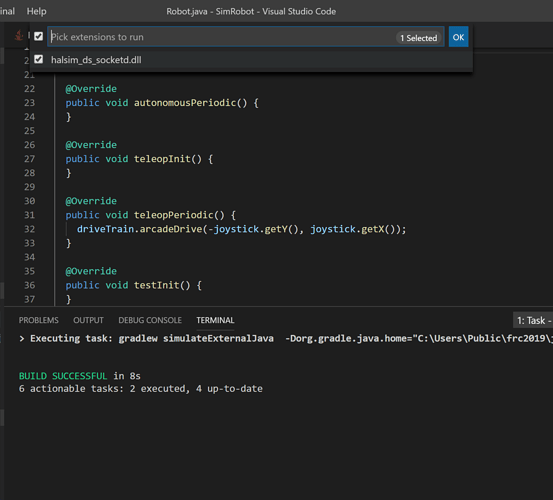Click the @Override annotation above testInit
553x500 pixels.
tap(91, 271)
